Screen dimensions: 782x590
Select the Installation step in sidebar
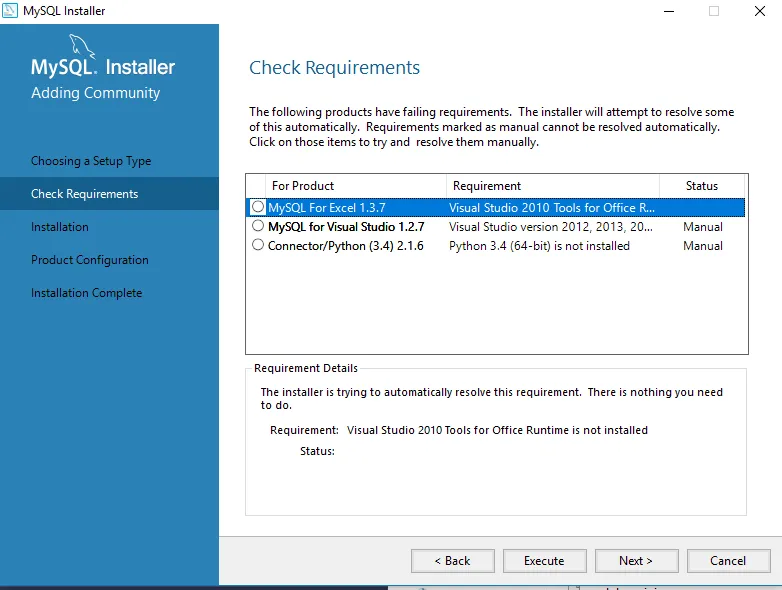click(x=60, y=227)
